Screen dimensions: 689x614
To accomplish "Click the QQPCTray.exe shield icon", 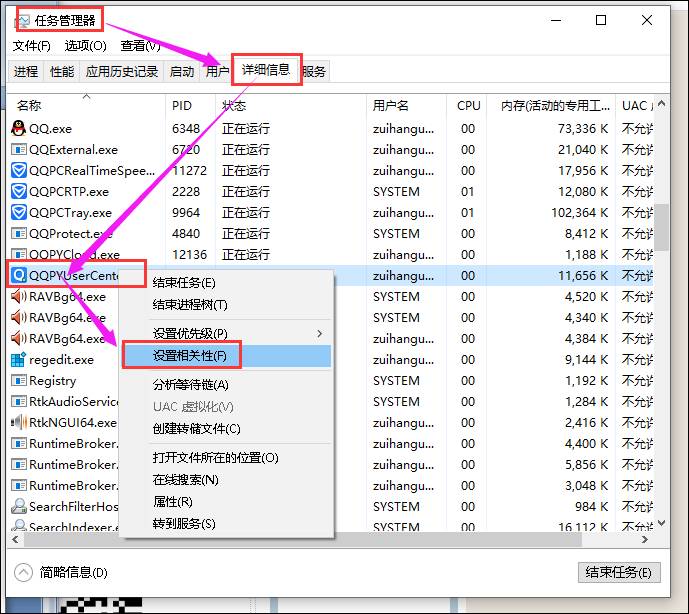I will 18,212.
